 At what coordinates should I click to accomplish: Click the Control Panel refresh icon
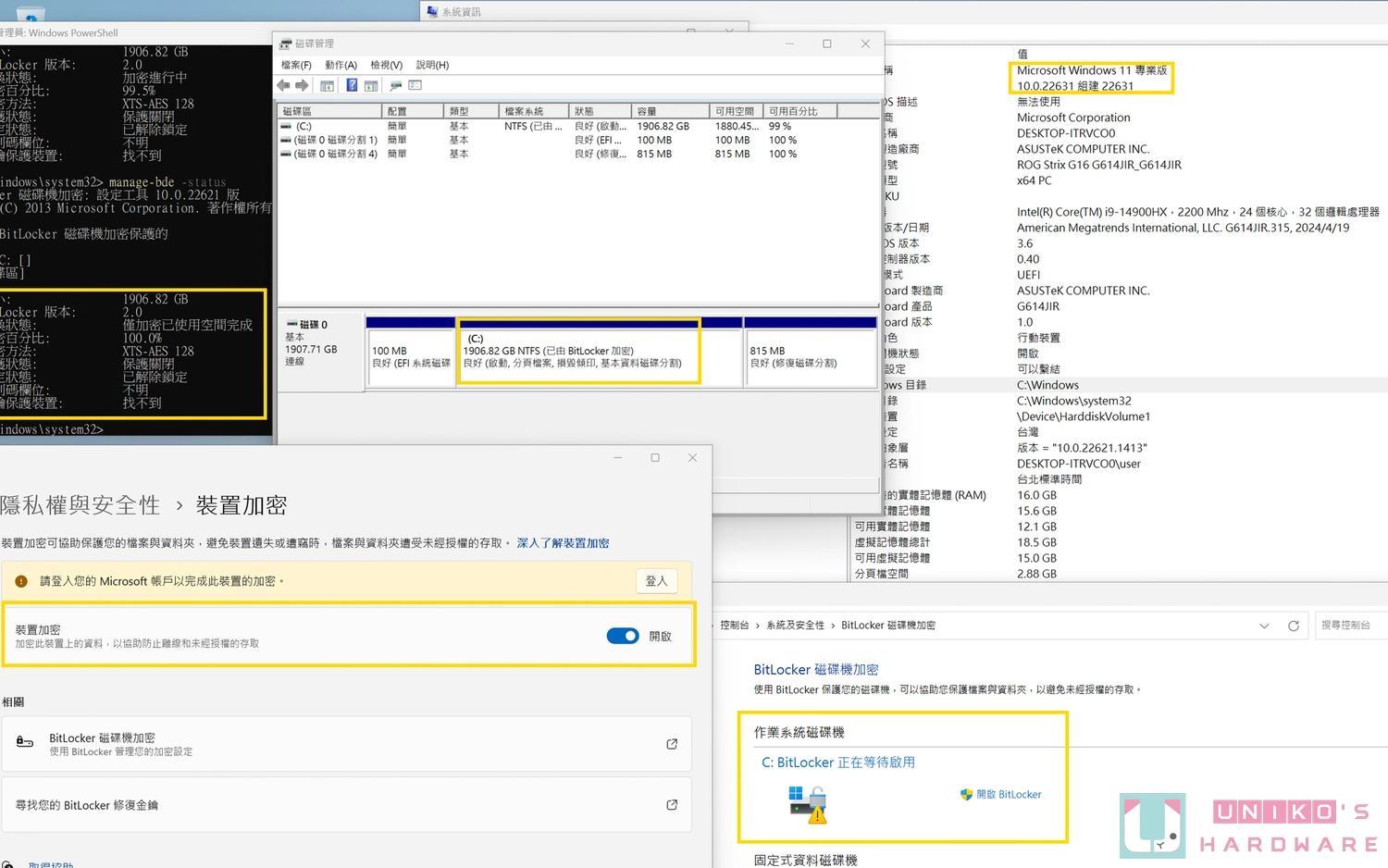click(x=1294, y=626)
